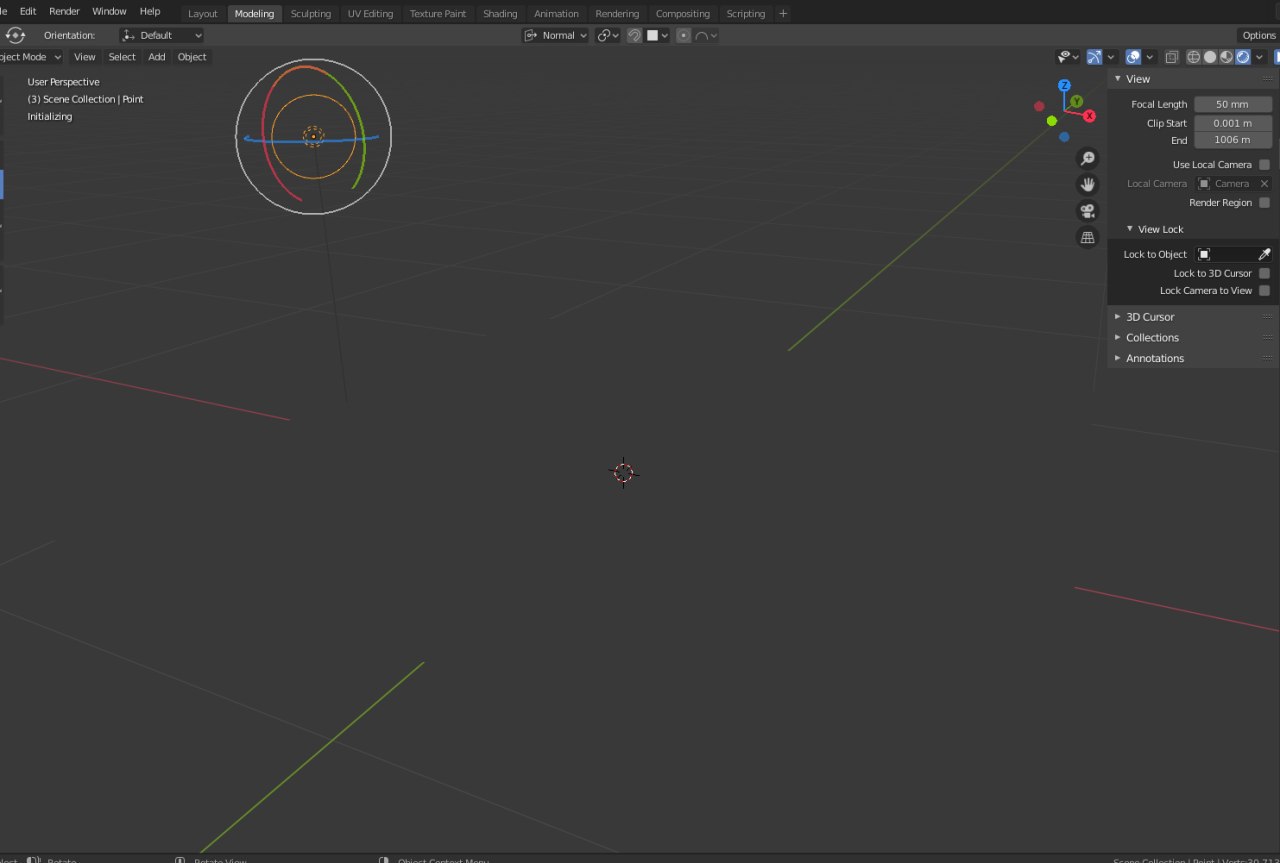Open the overlays options dropdown arrow
This screenshot has width=1280, height=863.
tap(1150, 57)
